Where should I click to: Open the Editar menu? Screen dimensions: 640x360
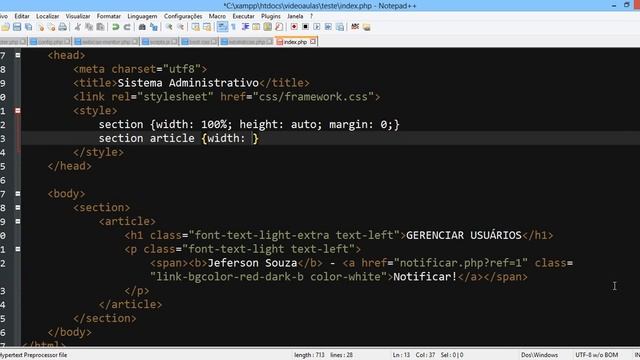(x=22, y=16)
